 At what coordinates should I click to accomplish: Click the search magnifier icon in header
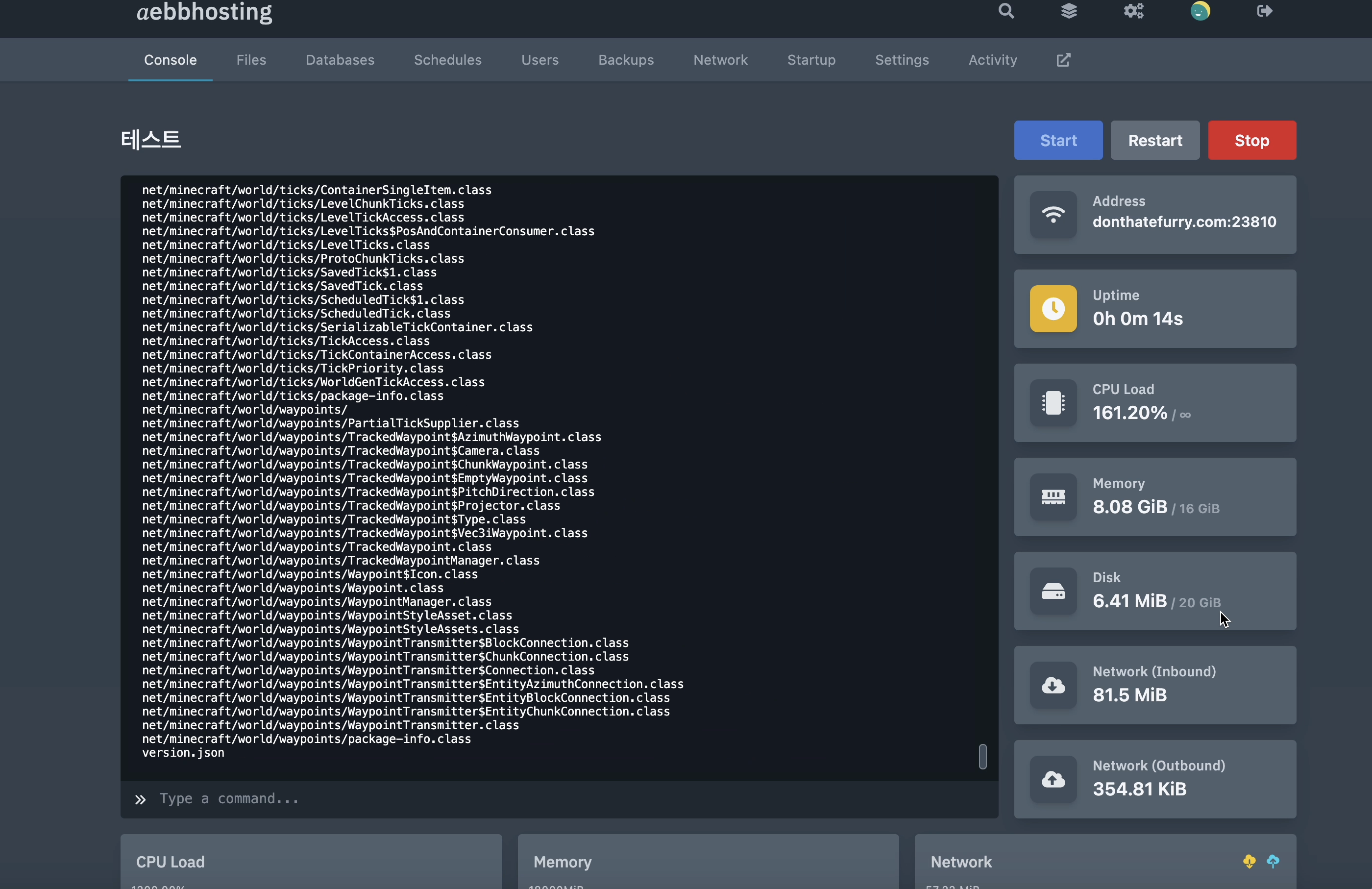click(1006, 11)
